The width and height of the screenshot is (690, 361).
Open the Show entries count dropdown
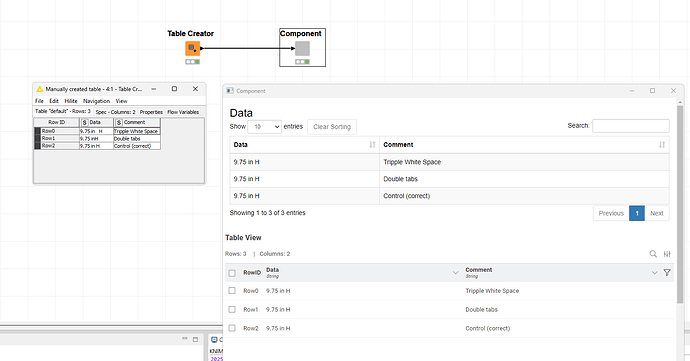coord(264,127)
